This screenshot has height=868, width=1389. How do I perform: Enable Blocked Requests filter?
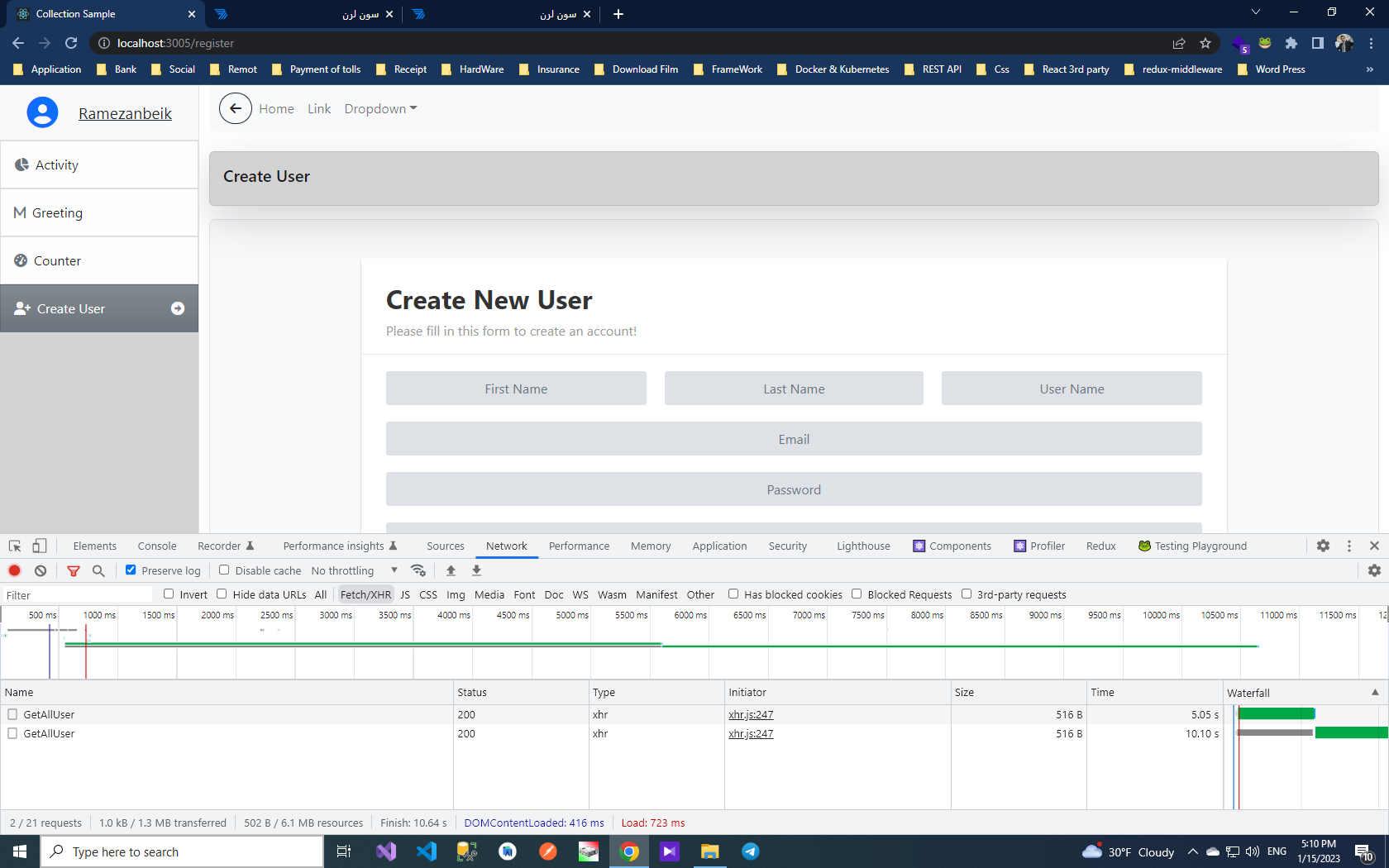(857, 594)
